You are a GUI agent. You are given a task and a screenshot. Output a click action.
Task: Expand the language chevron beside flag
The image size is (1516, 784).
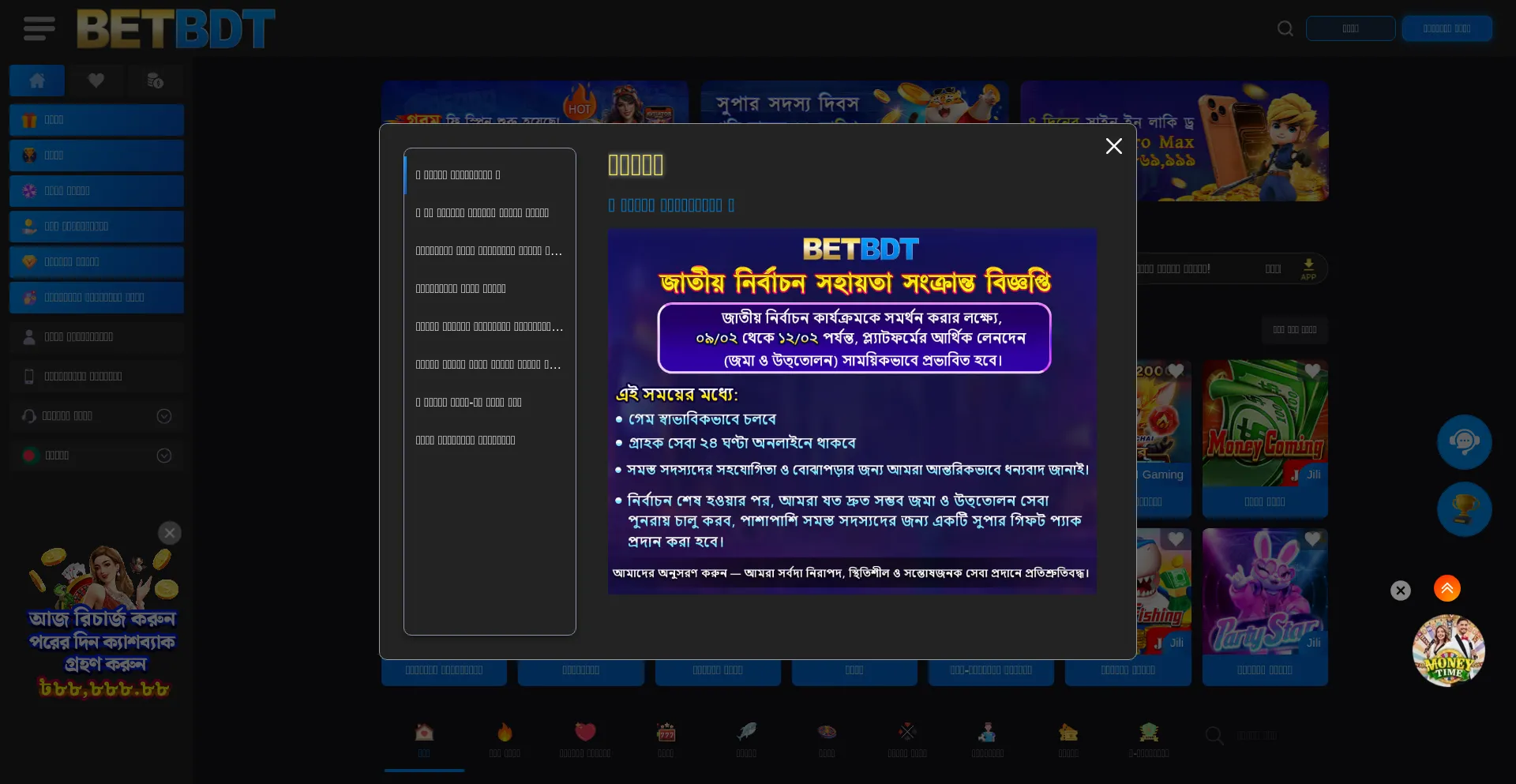tap(164, 456)
